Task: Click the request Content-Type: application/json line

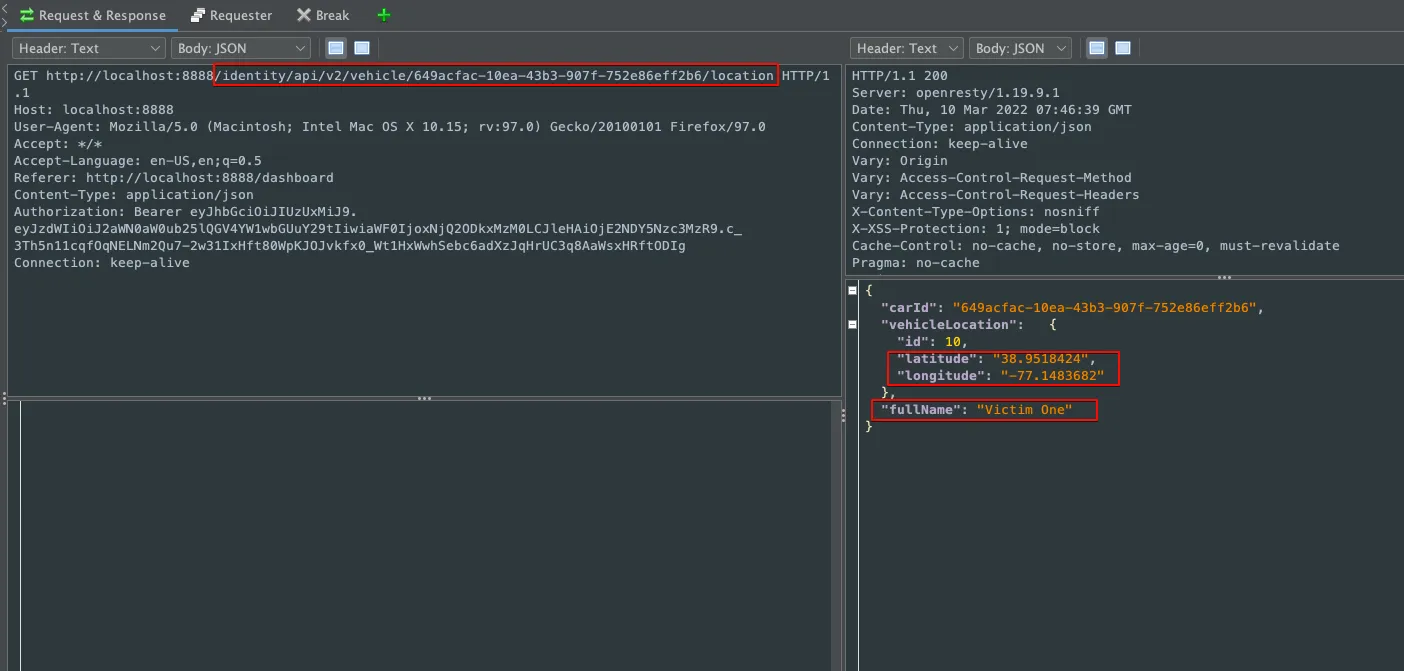Action: tap(134, 195)
